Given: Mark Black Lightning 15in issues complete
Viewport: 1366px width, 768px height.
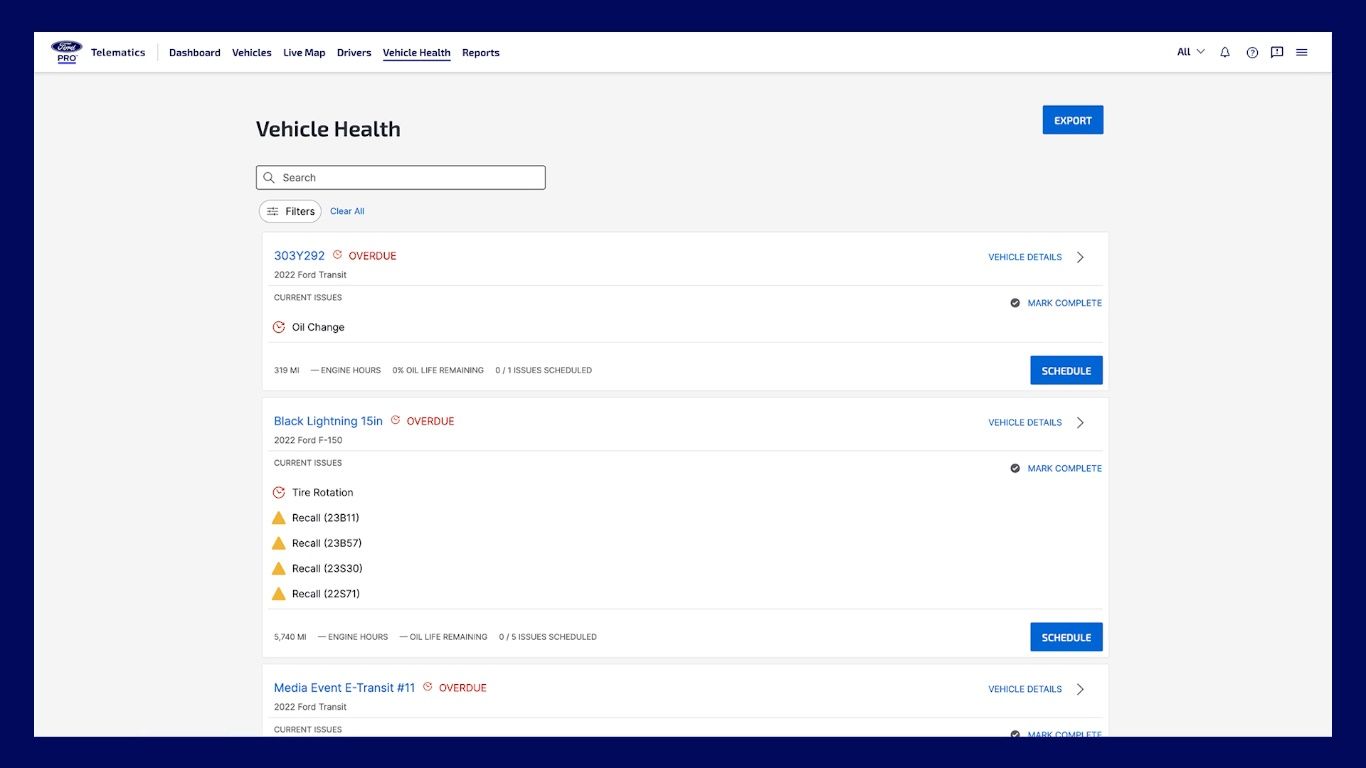Looking at the screenshot, I should (1065, 468).
